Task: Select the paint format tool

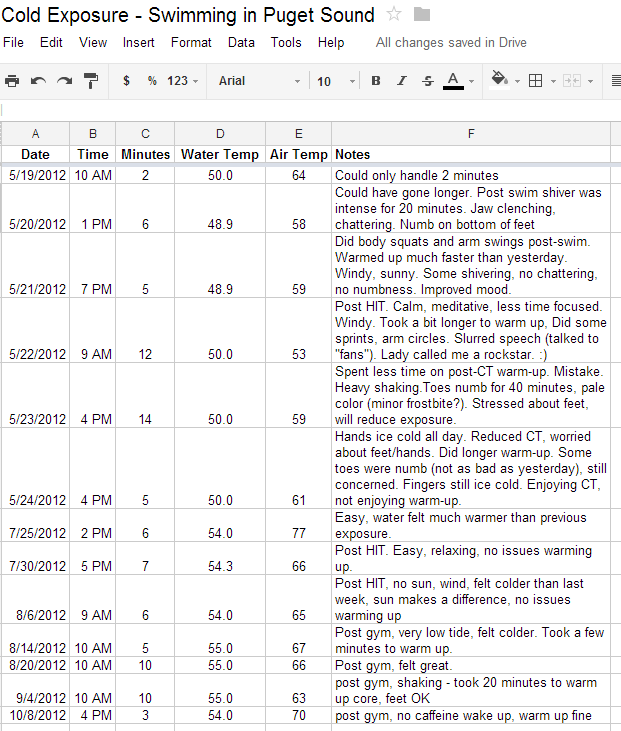Action: (x=91, y=81)
